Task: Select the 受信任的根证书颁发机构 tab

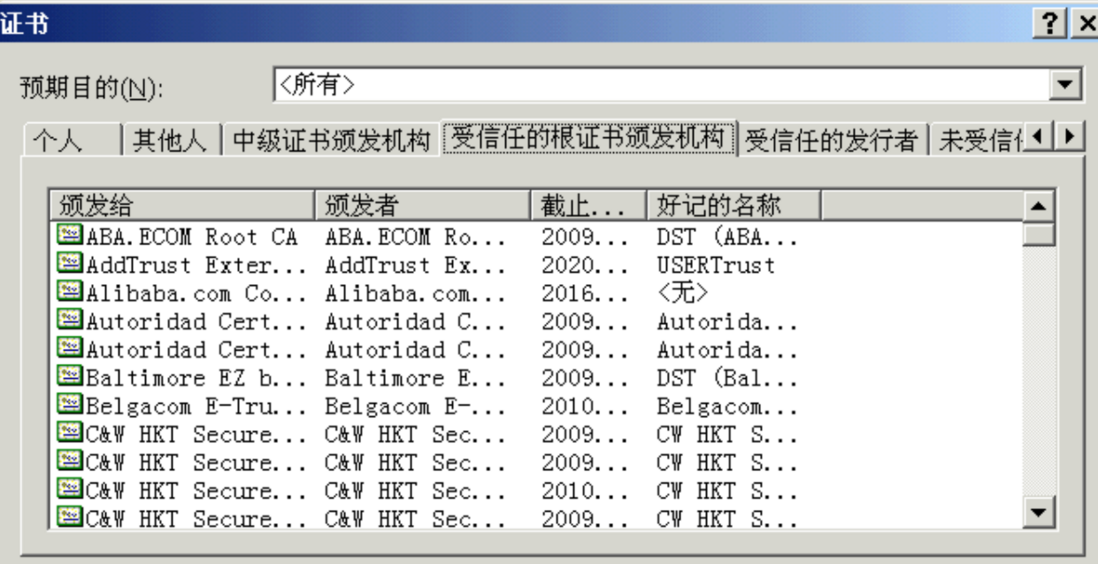Action: (x=588, y=138)
